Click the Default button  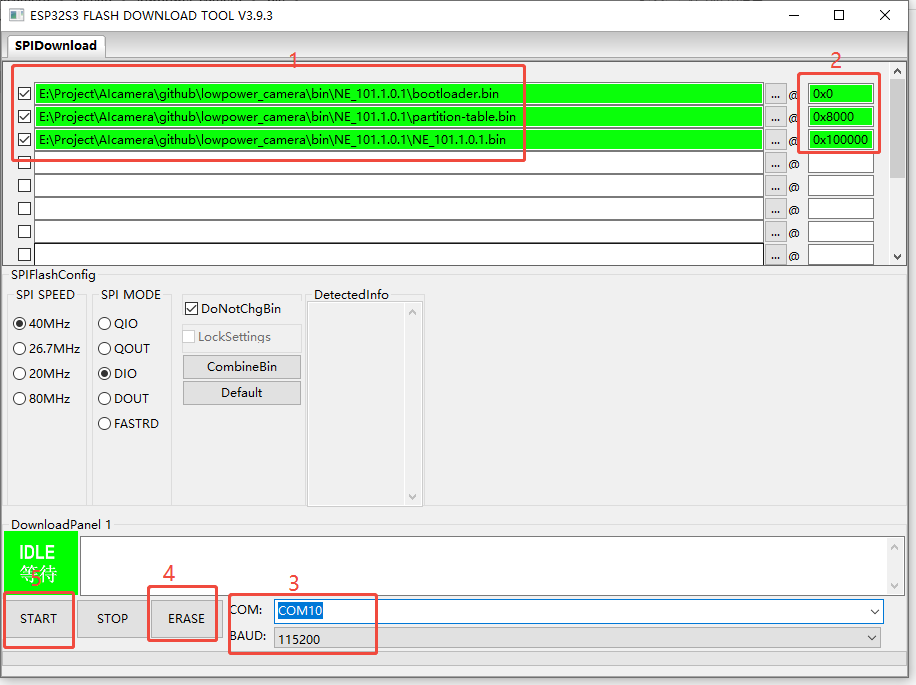click(x=241, y=393)
